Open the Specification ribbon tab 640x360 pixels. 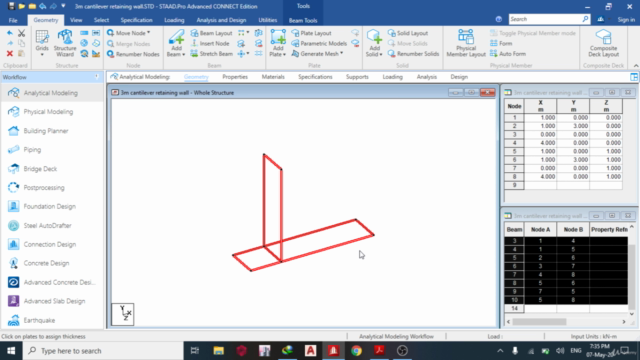point(136,20)
